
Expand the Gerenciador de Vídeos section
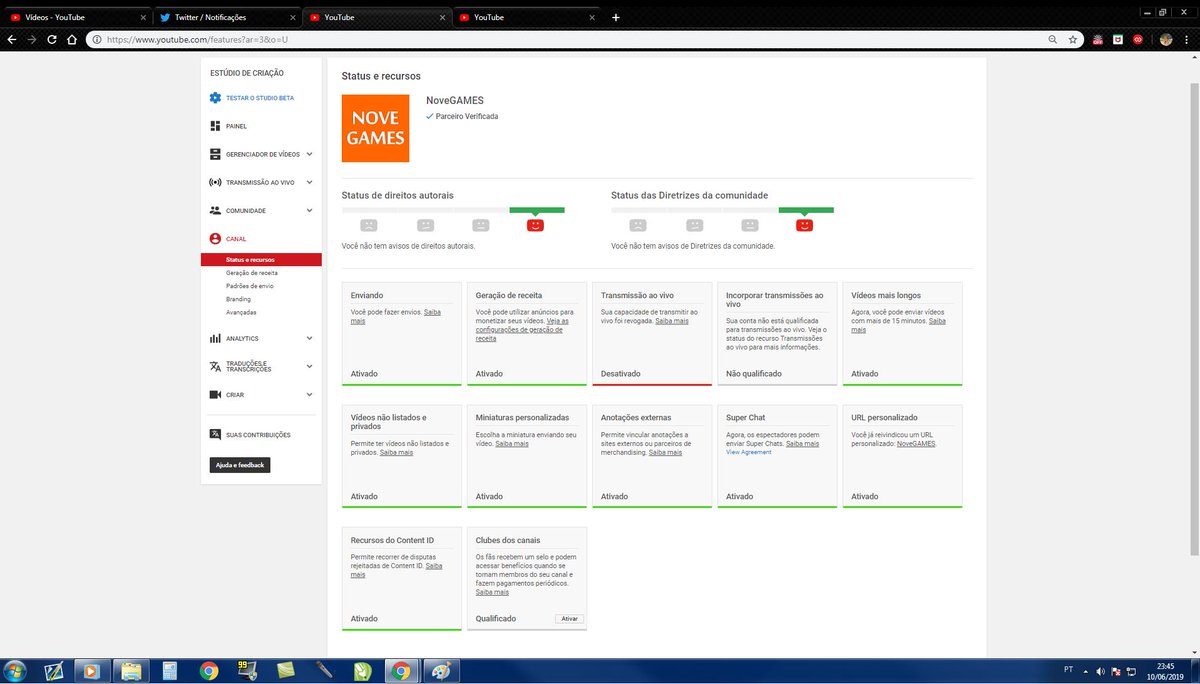point(309,154)
